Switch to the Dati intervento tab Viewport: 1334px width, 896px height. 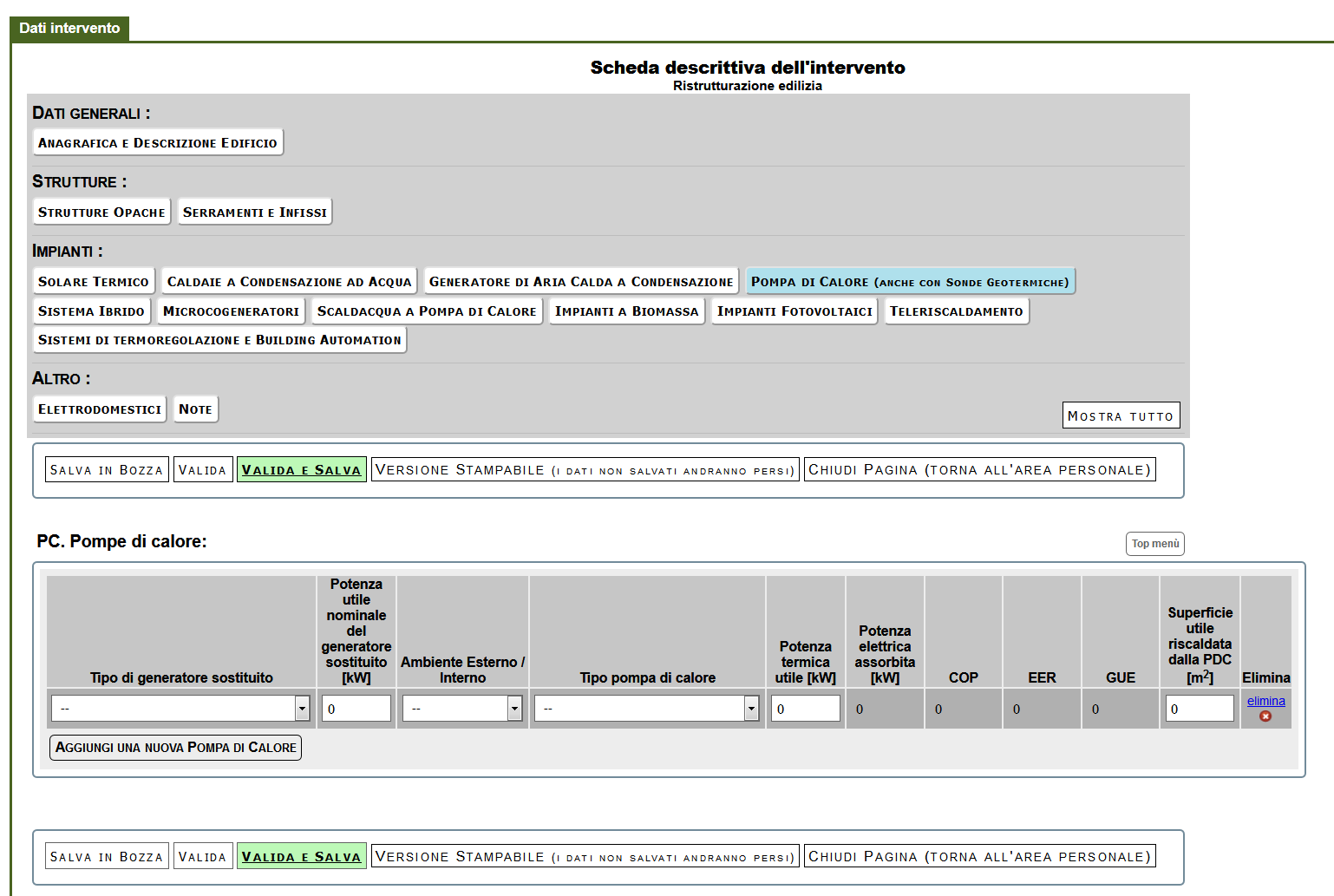tap(69, 29)
